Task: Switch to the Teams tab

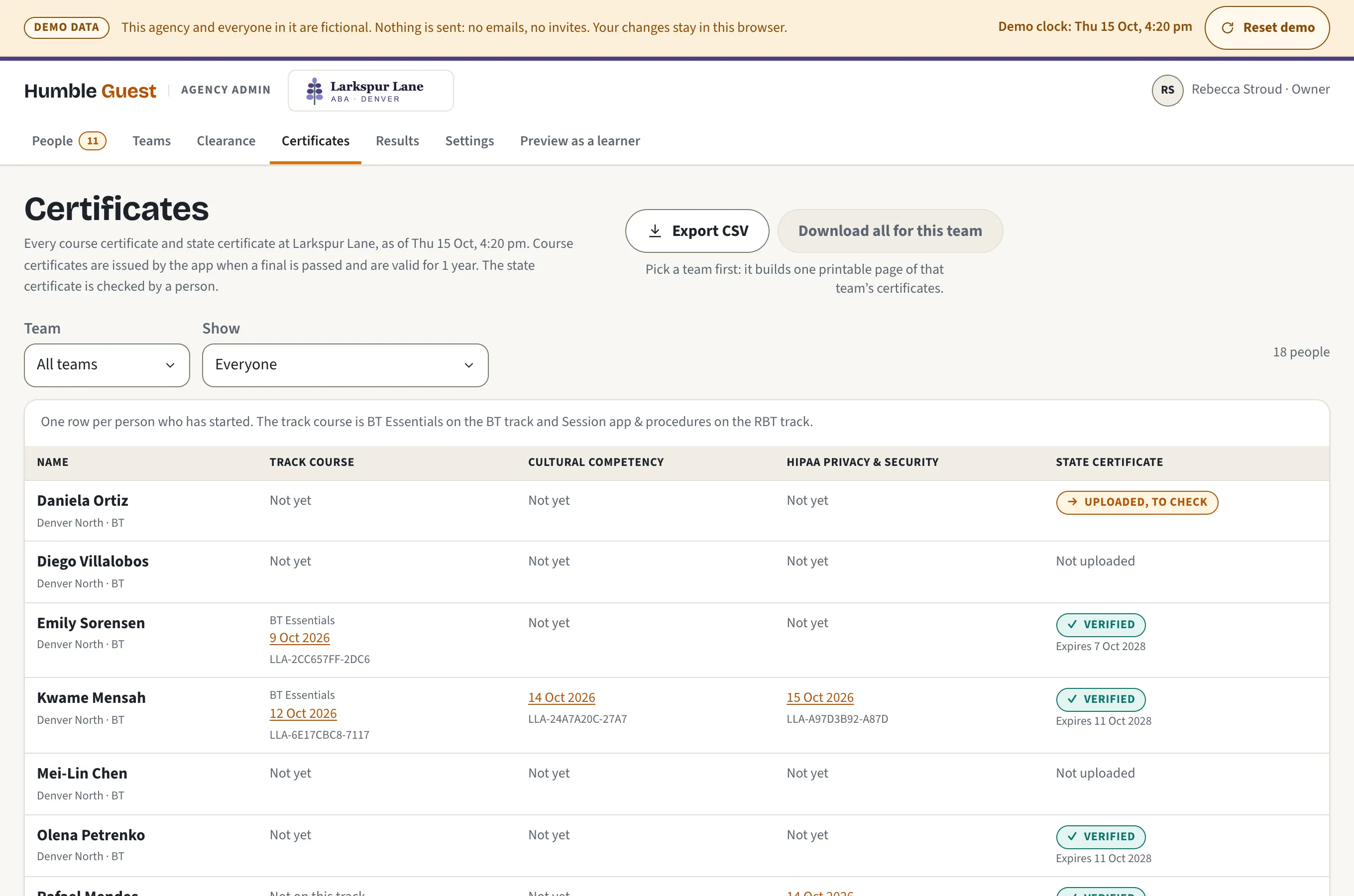Action: tap(151, 141)
